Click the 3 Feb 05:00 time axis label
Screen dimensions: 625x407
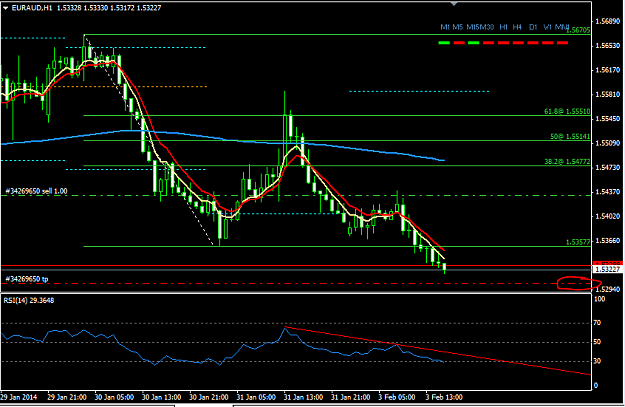[397, 397]
